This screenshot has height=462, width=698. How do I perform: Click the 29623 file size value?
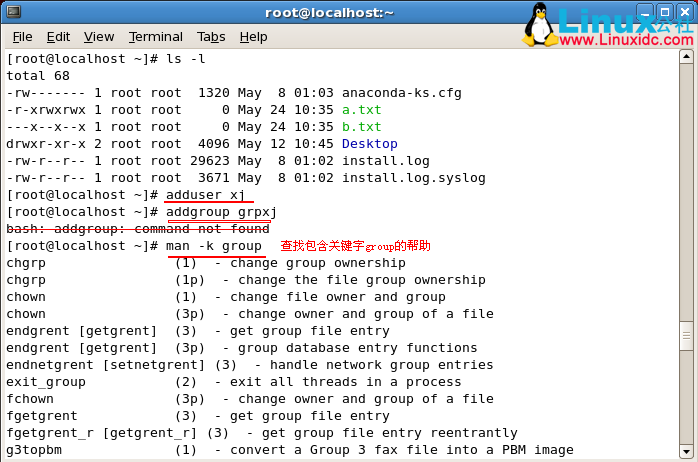pyautogui.click(x=210, y=161)
